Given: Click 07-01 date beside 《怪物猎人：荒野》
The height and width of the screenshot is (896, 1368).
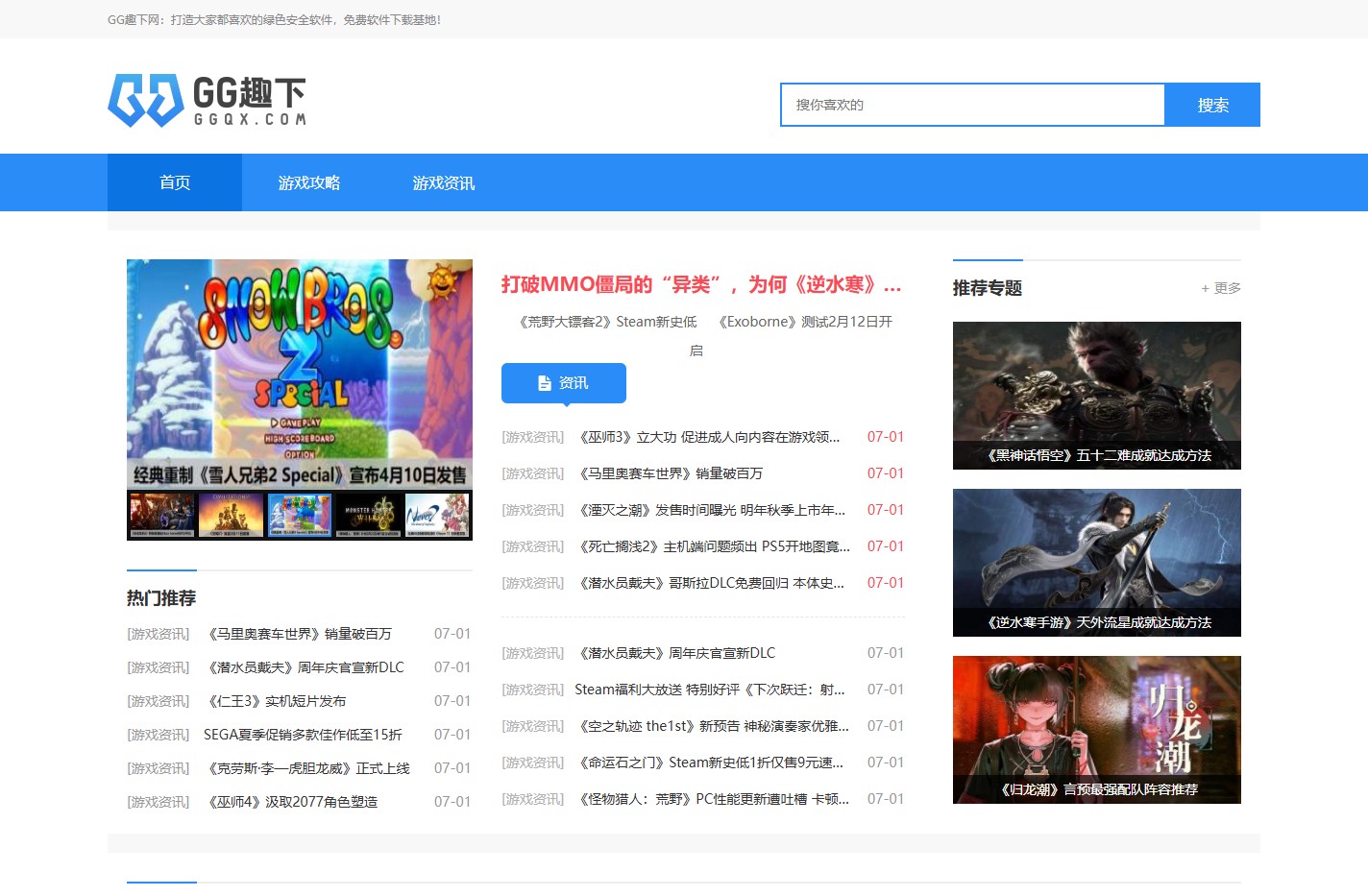Looking at the screenshot, I should [x=886, y=799].
